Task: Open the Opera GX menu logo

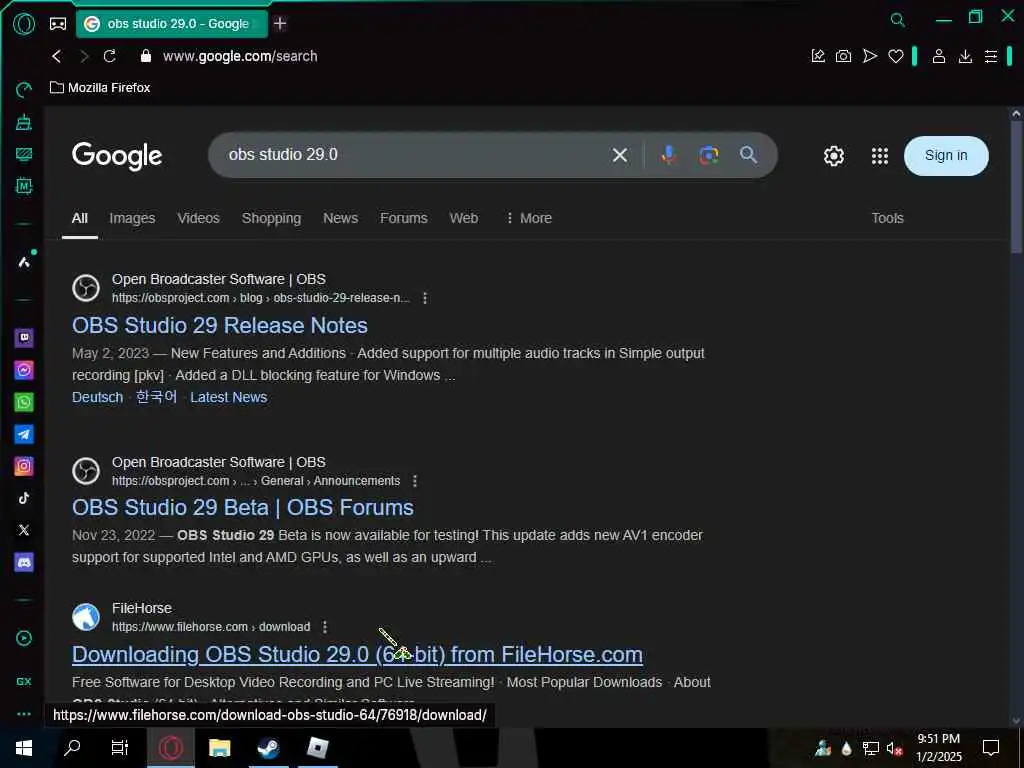Action: [24, 24]
